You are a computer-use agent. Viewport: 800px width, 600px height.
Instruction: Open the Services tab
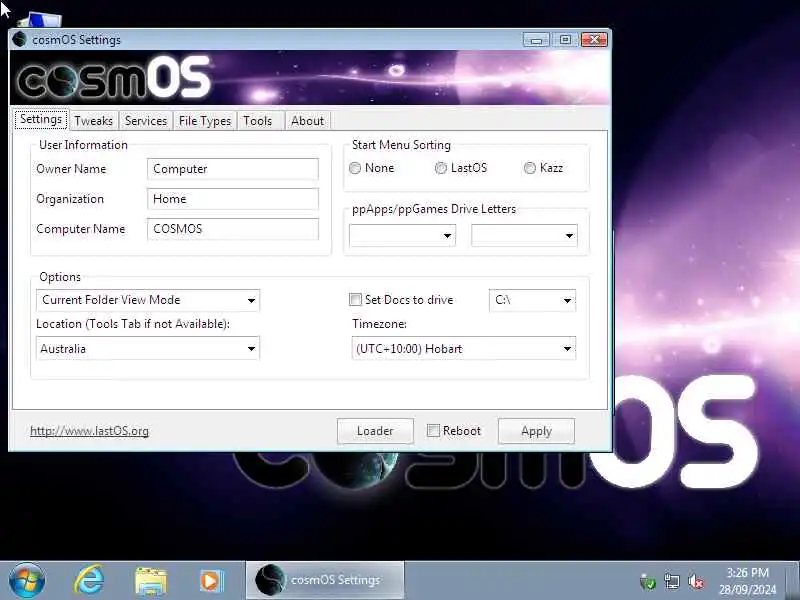(x=146, y=121)
